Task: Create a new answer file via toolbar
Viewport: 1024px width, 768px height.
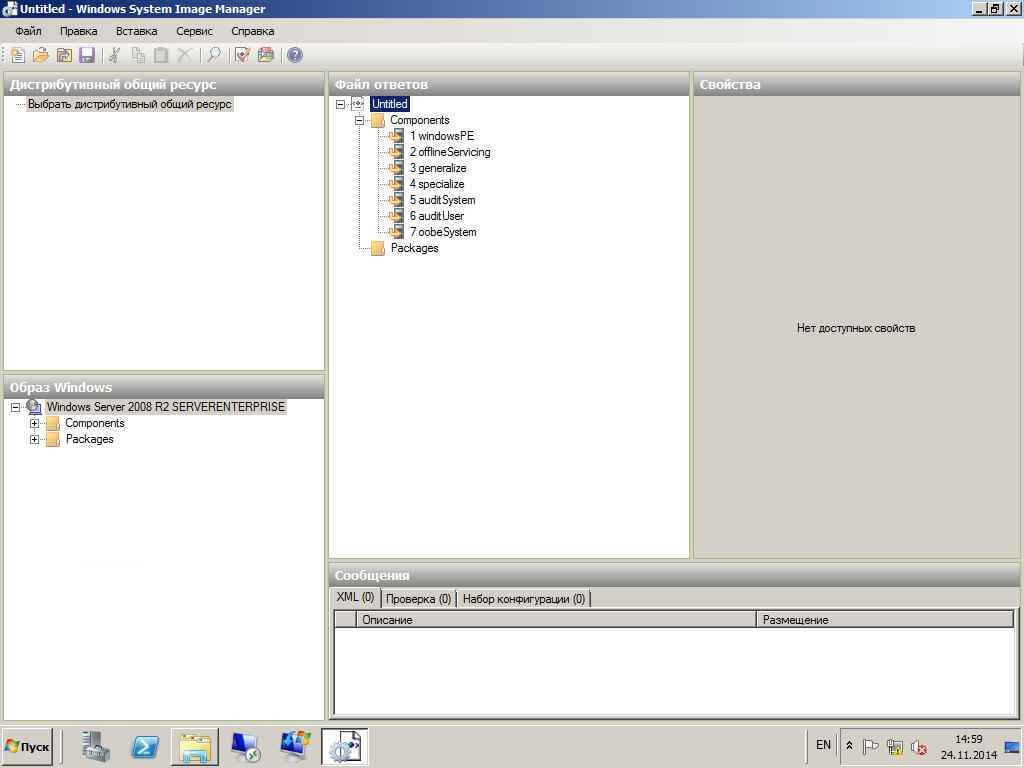Action: coord(18,56)
